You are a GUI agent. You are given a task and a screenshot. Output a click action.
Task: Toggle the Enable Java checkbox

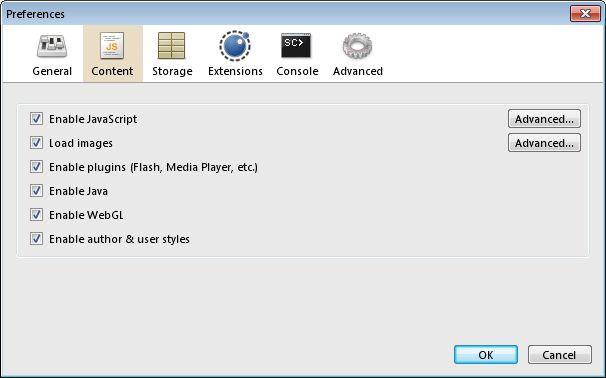point(36,191)
